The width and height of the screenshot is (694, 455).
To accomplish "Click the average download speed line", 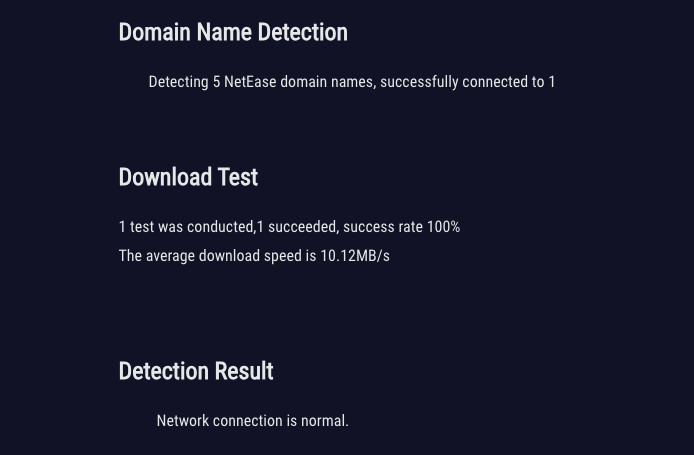I will click(254, 256).
